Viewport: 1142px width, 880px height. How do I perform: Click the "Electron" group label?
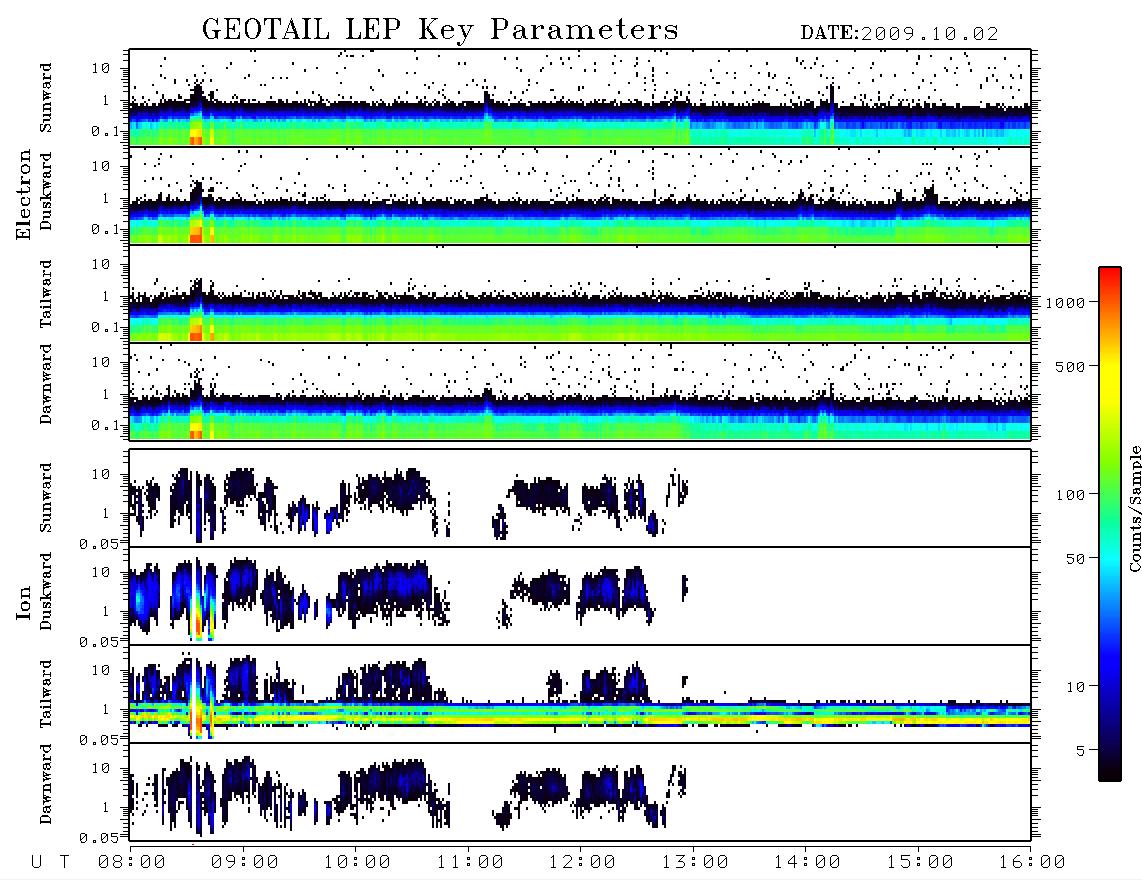[x=24, y=195]
